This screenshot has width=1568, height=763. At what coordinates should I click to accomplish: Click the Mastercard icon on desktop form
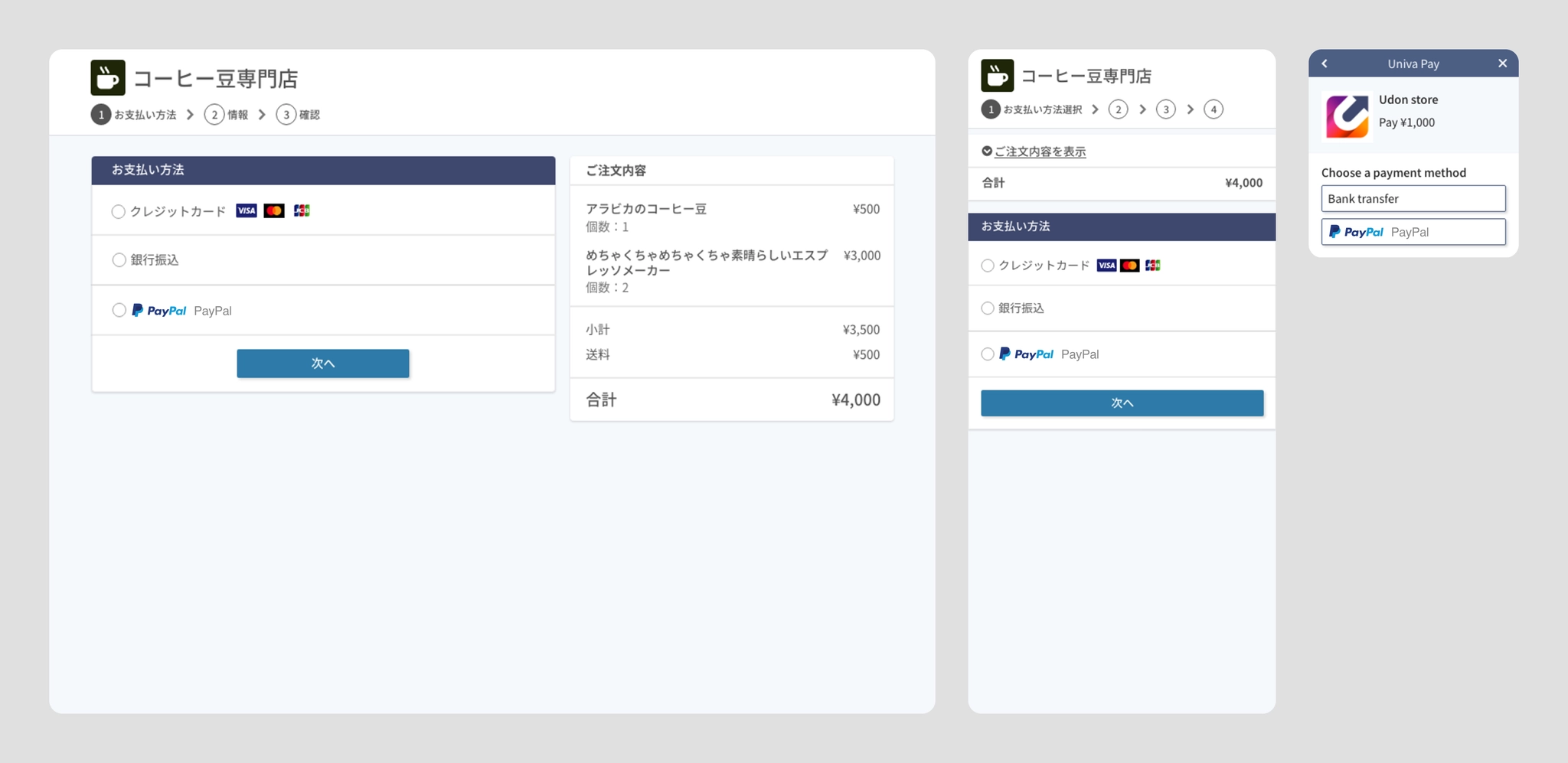click(x=273, y=210)
